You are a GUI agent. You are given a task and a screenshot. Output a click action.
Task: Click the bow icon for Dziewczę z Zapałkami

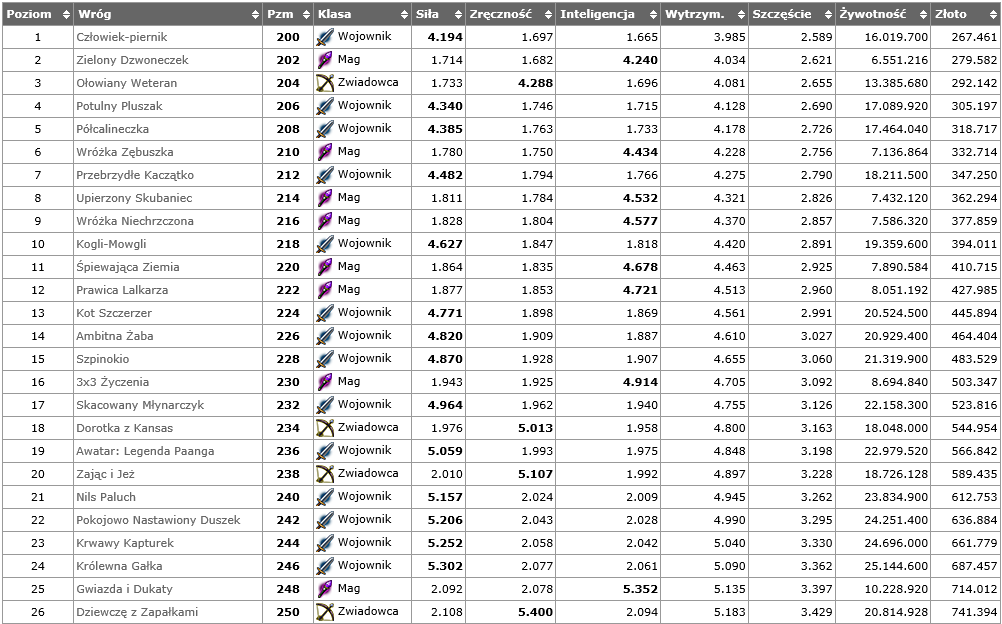(x=325, y=612)
